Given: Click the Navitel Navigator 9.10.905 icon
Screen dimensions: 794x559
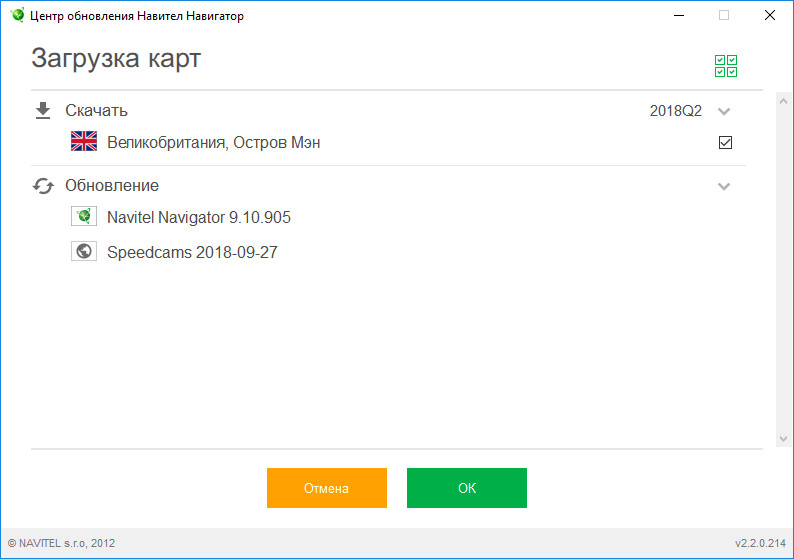Looking at the screenshot, I should tap(84, 216).
